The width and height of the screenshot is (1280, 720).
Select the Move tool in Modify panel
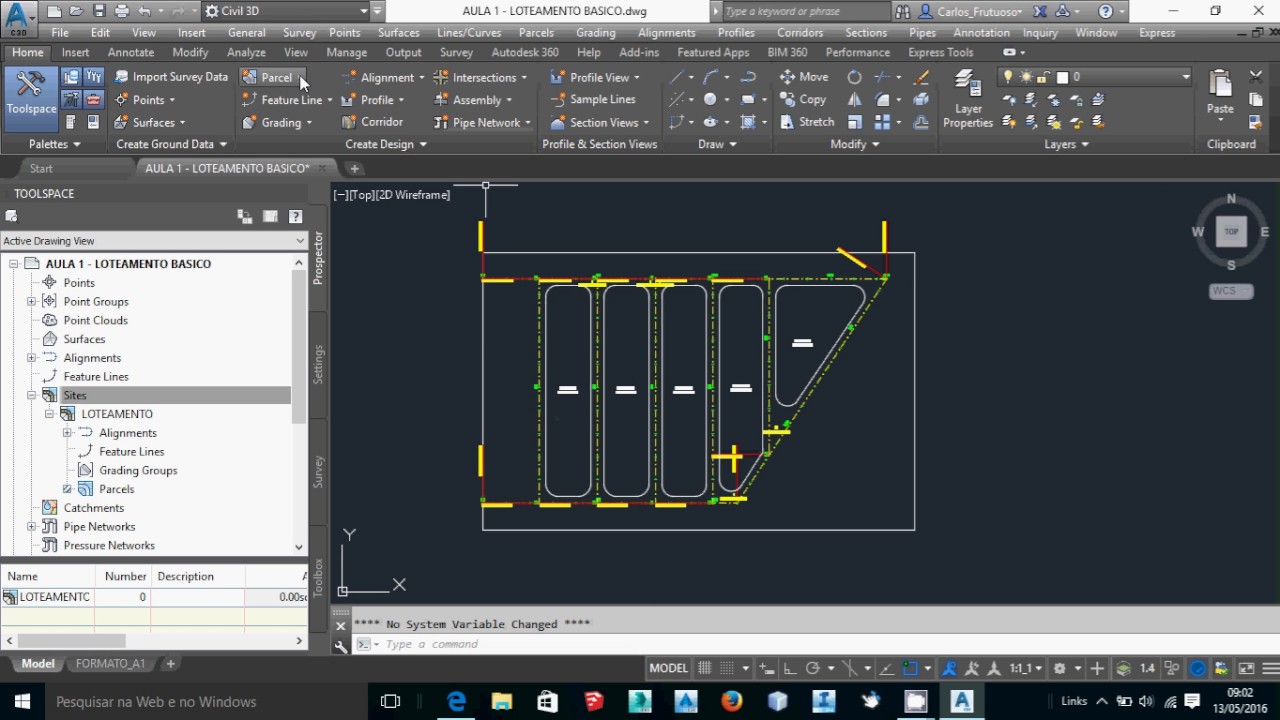pyautogui.click(x=804, y=77)
